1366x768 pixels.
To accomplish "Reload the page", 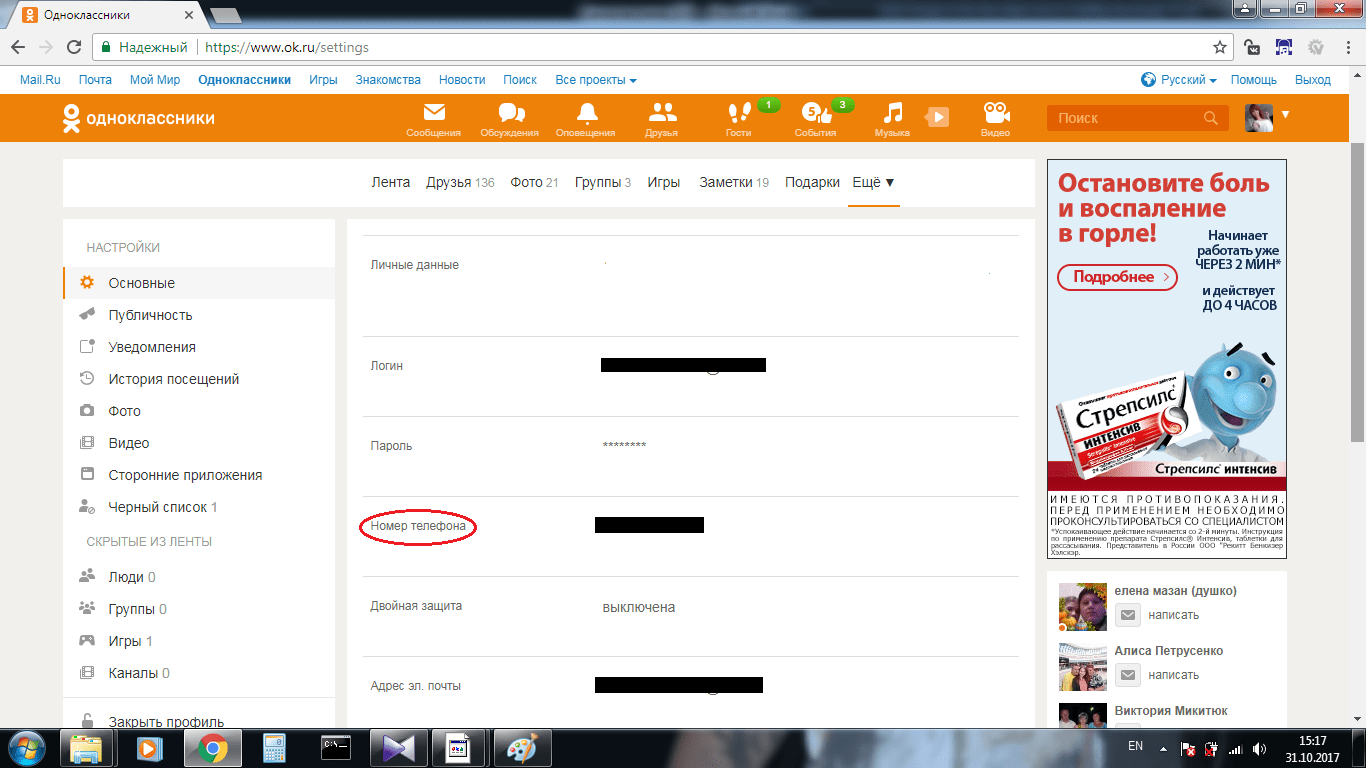I will 73,47.
